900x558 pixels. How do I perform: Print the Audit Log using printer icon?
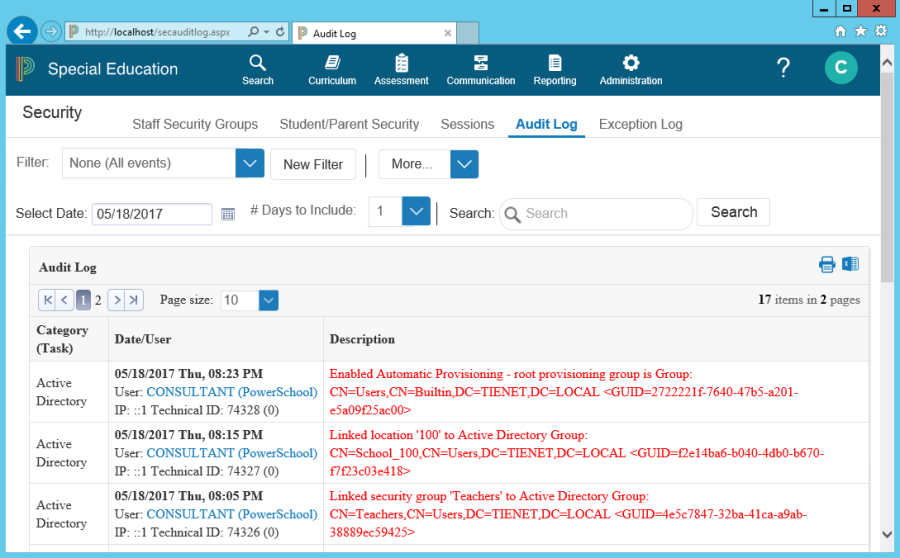[827, 265]
